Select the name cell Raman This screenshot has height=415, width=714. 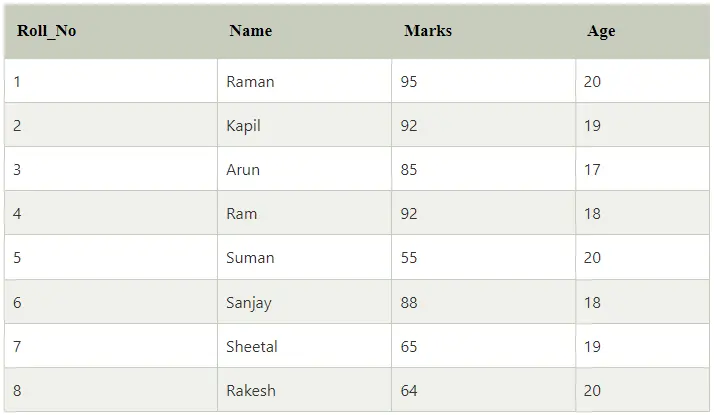click(304, 81)
